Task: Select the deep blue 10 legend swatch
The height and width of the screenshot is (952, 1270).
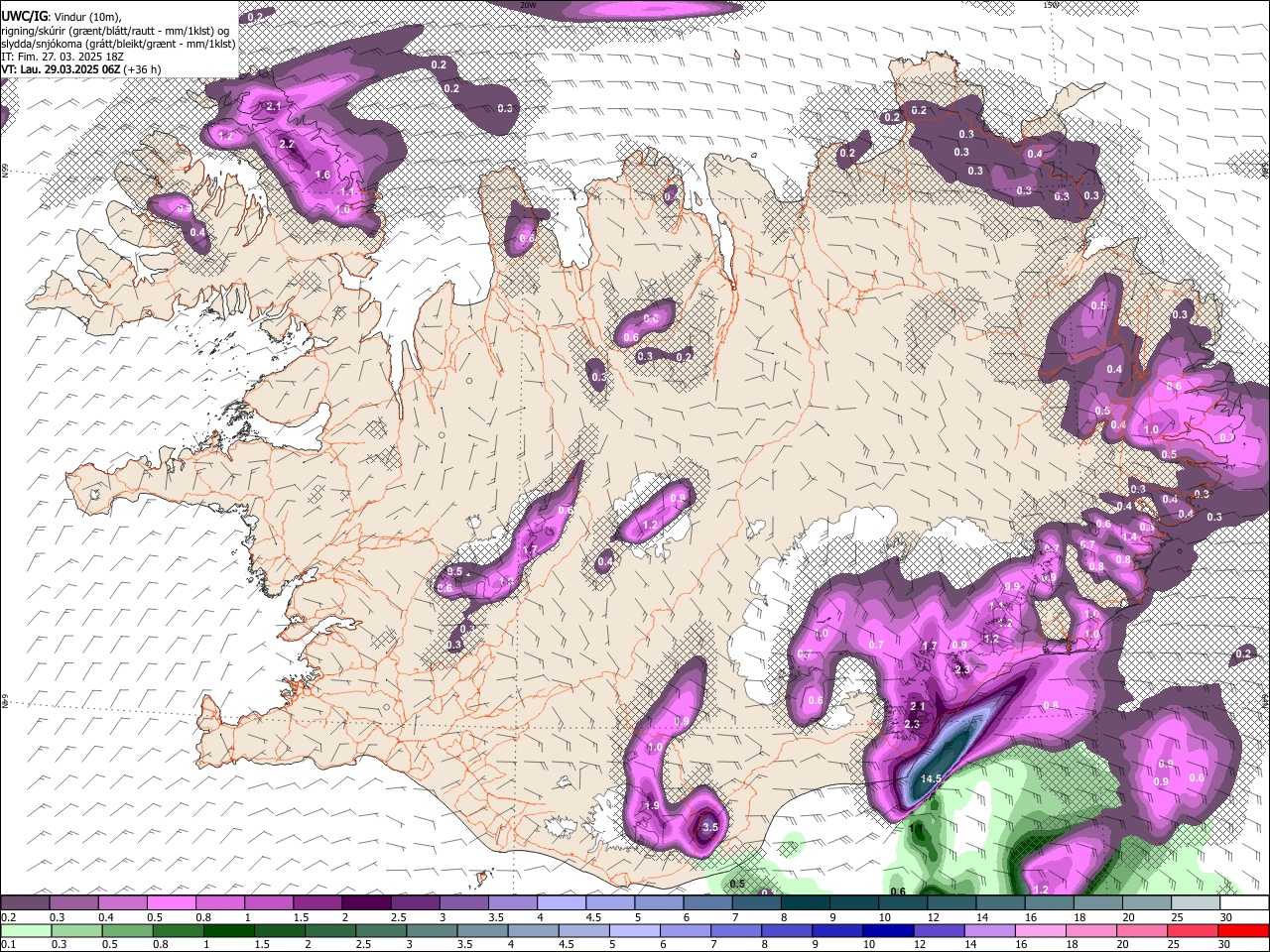Action: pos(888,930)
